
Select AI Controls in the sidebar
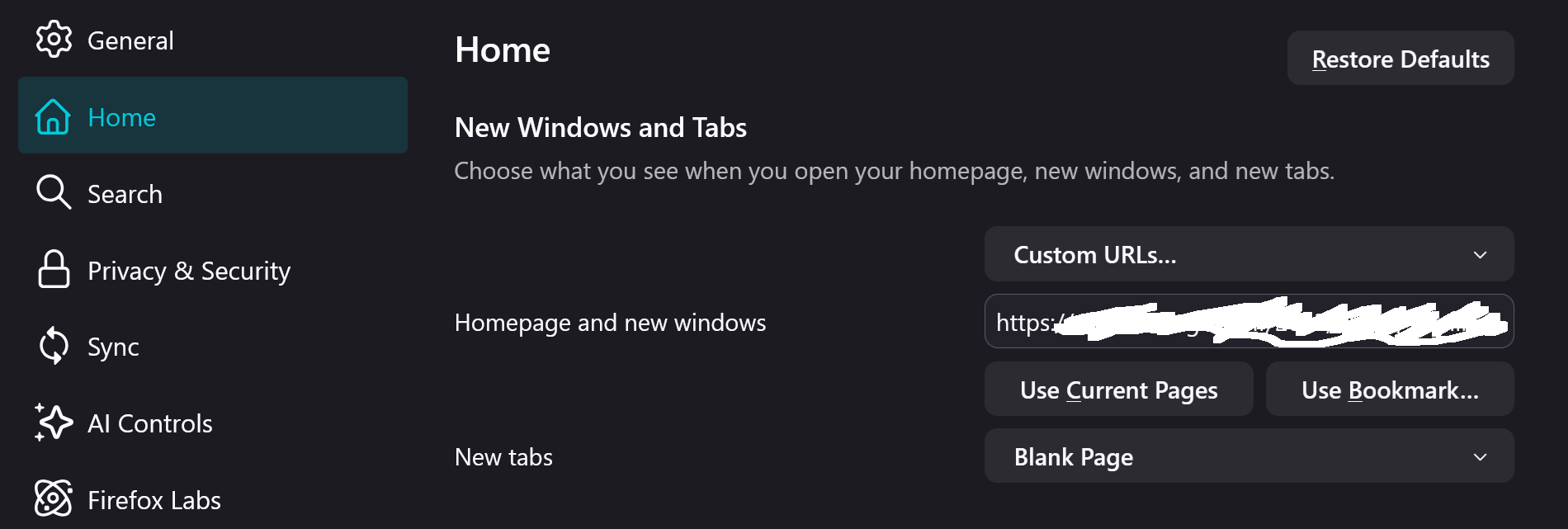(149, 423)
